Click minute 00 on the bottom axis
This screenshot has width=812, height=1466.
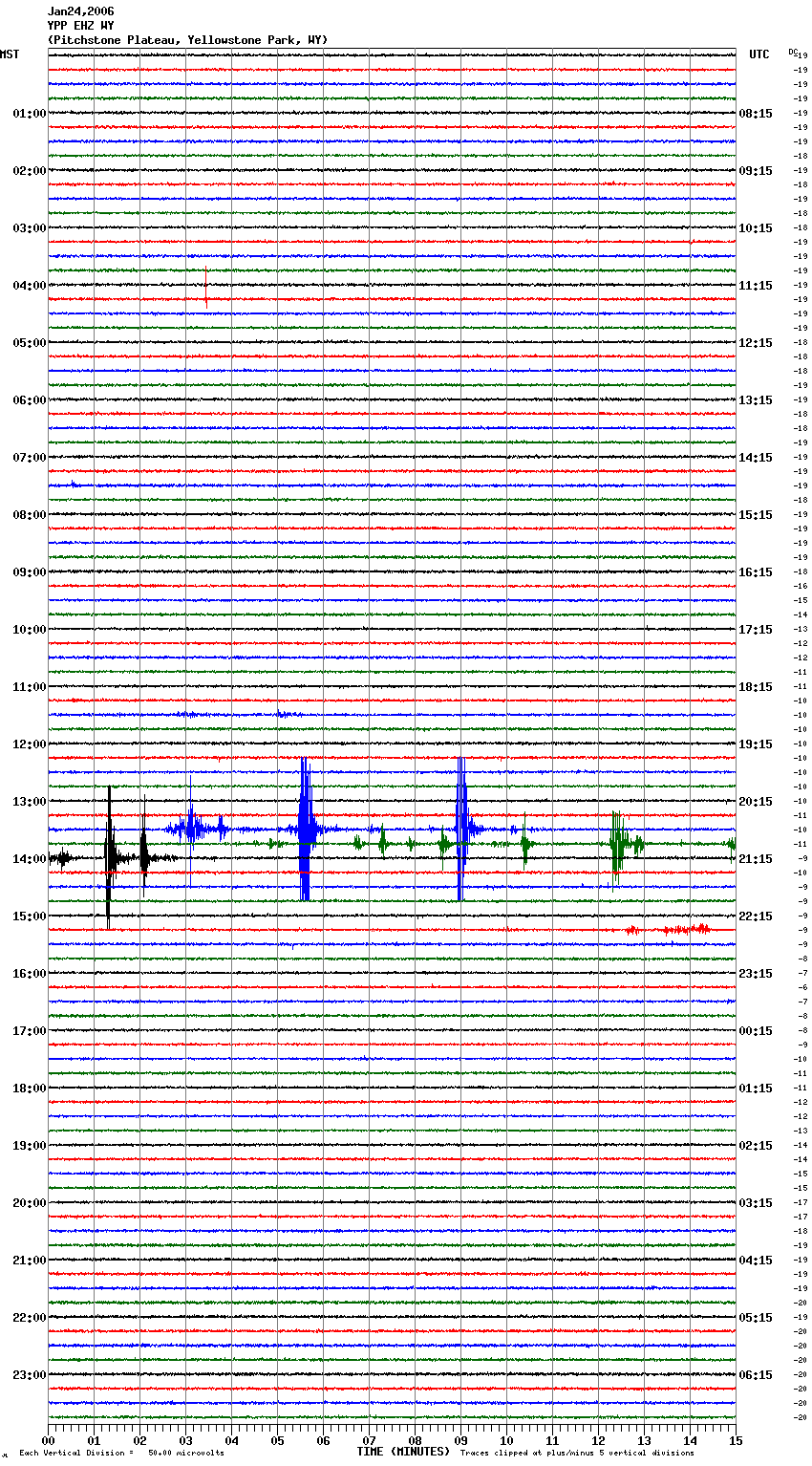48,1440
